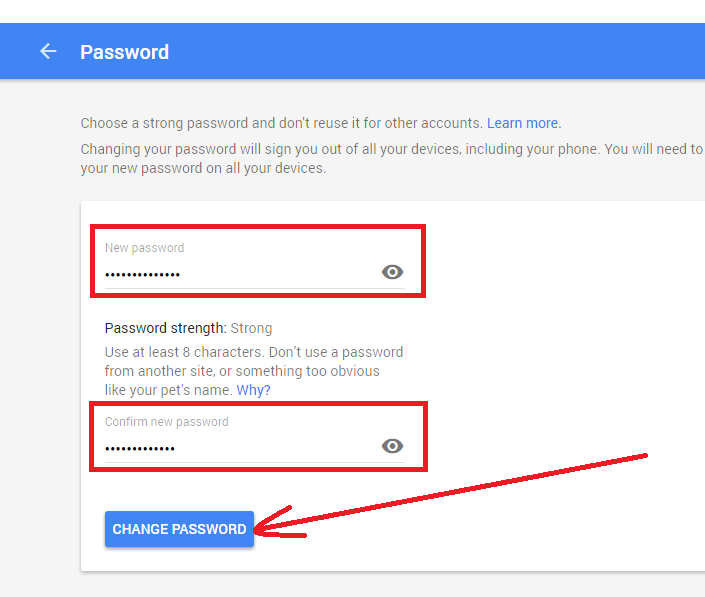Click the masked dots in Confirm password
The height and width of the screenshot is (597, 705).
(140, 447)
